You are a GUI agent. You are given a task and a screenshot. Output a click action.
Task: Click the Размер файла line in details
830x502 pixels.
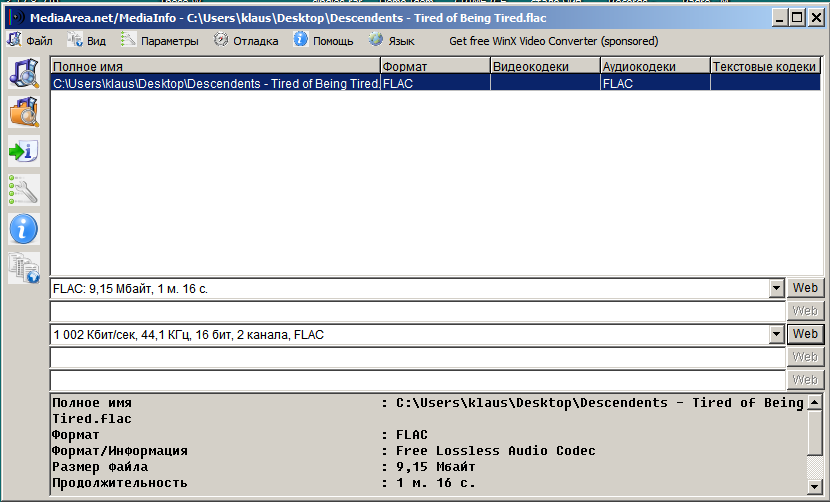coord(264,467)
